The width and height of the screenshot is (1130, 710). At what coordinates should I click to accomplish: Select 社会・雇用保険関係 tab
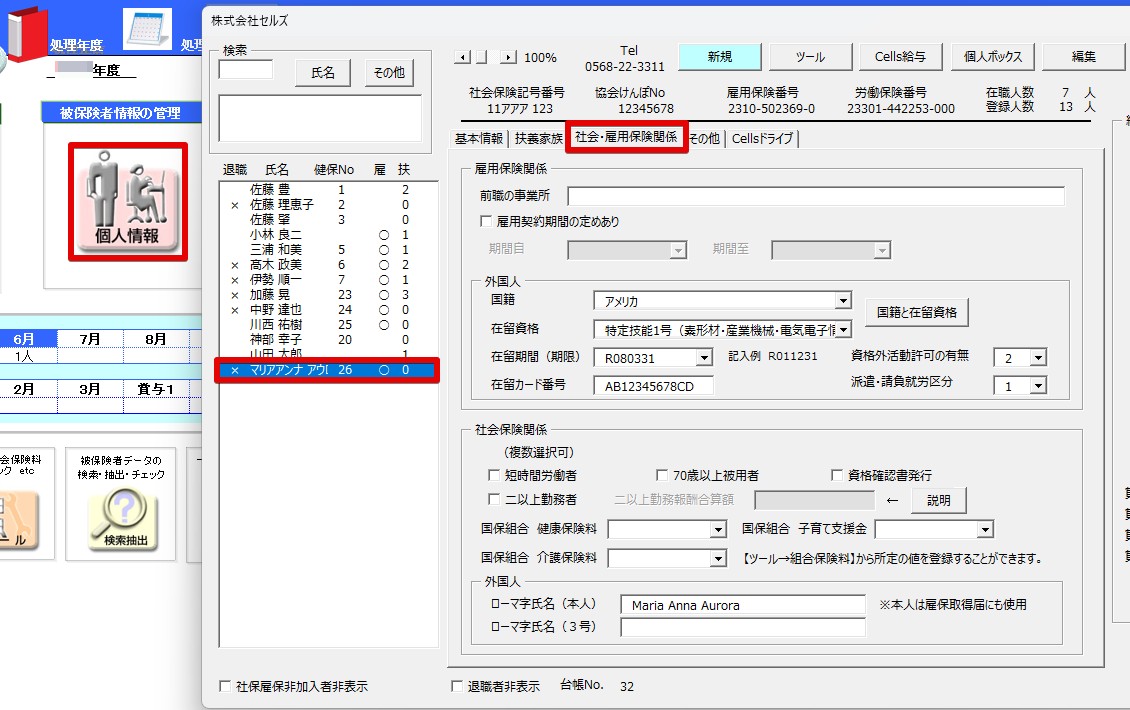pyautogui.click(x=626, y=137)
